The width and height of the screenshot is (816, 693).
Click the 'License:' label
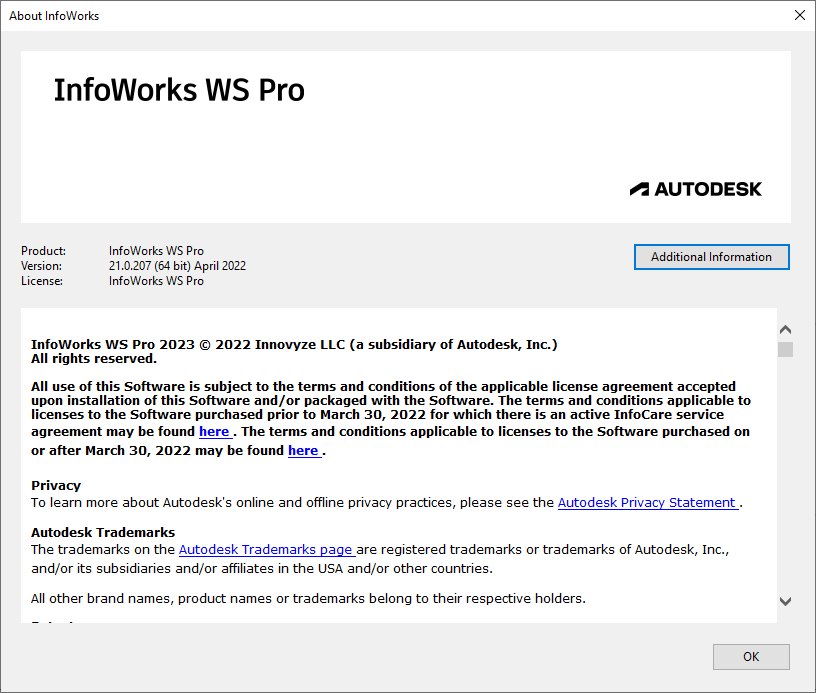pos(42,281)
